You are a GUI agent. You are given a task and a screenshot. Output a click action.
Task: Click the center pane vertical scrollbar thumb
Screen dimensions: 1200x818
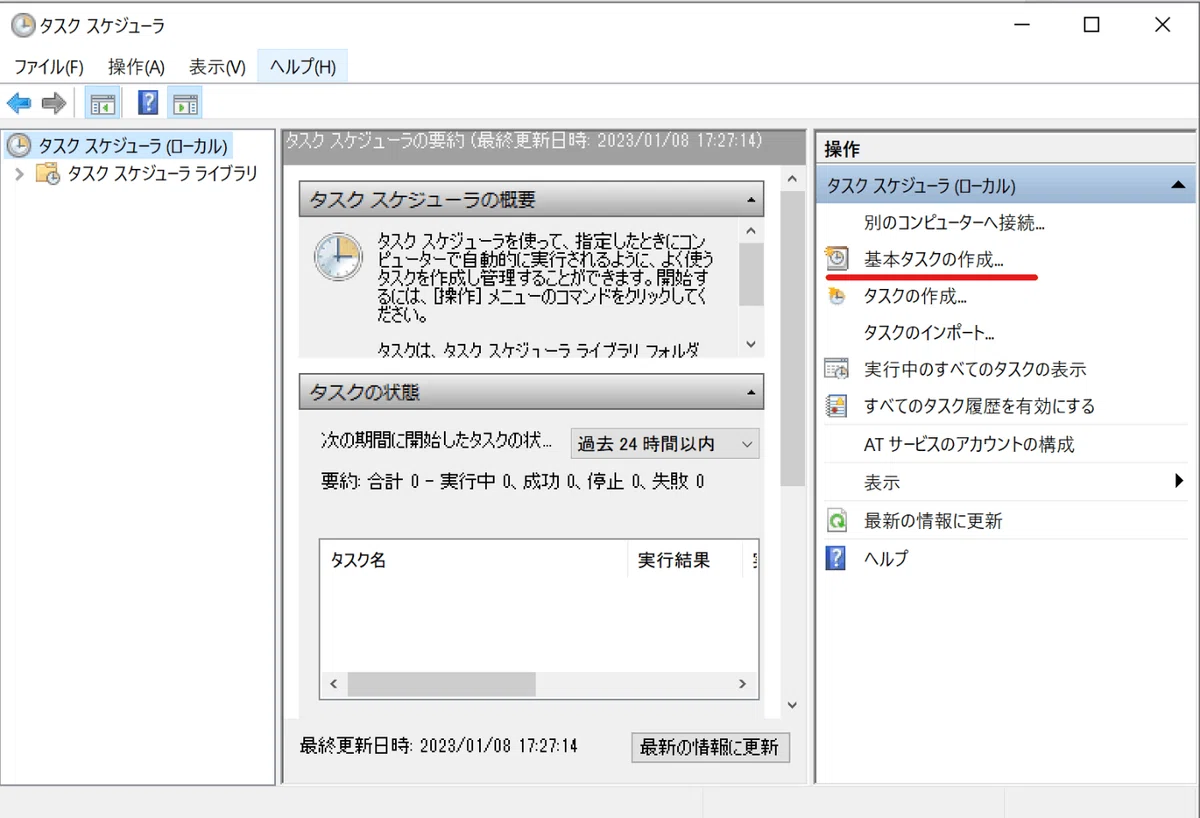[793, 338]
